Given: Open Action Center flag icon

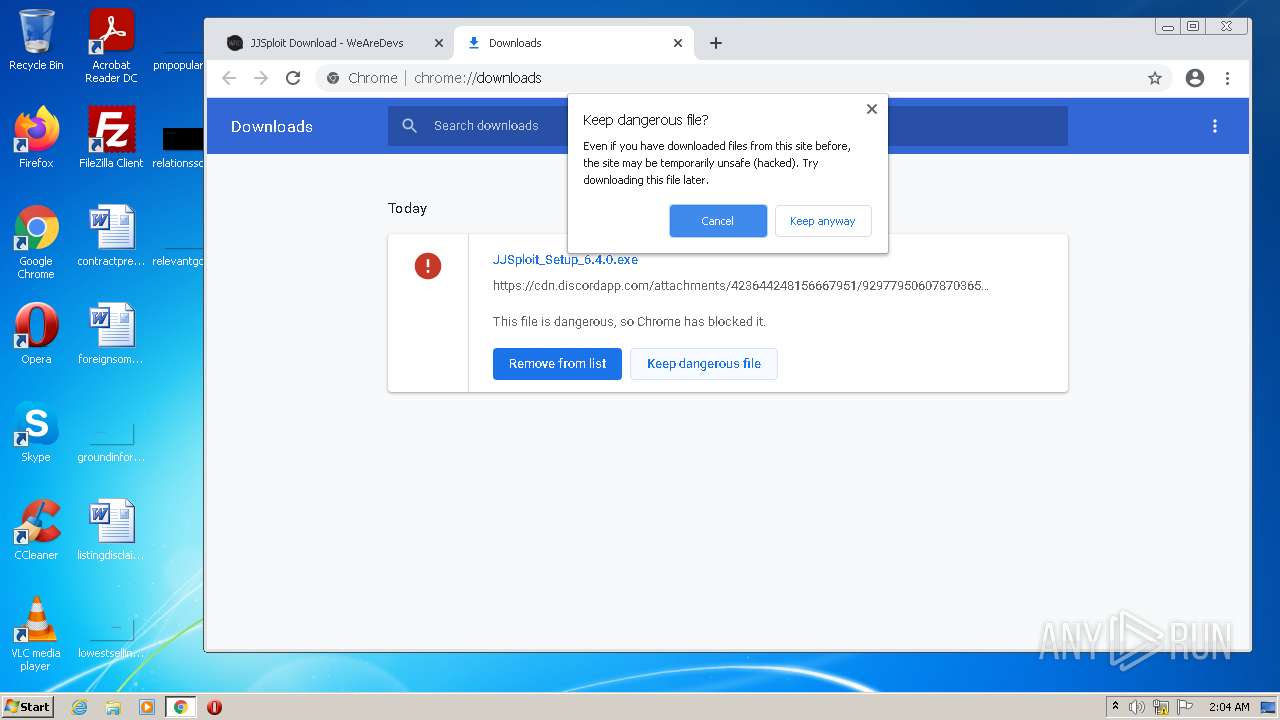Looking at the screenshot, I should click(1185, 707).
